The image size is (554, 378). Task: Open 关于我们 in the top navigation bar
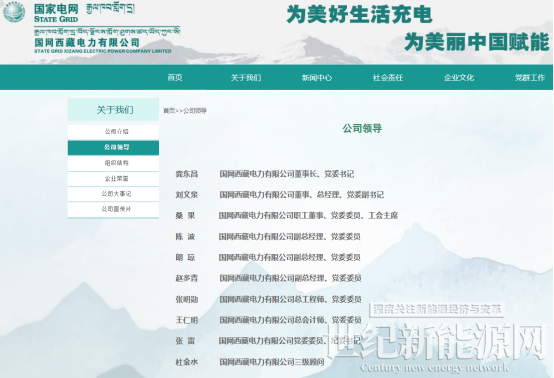click(246, 77)
